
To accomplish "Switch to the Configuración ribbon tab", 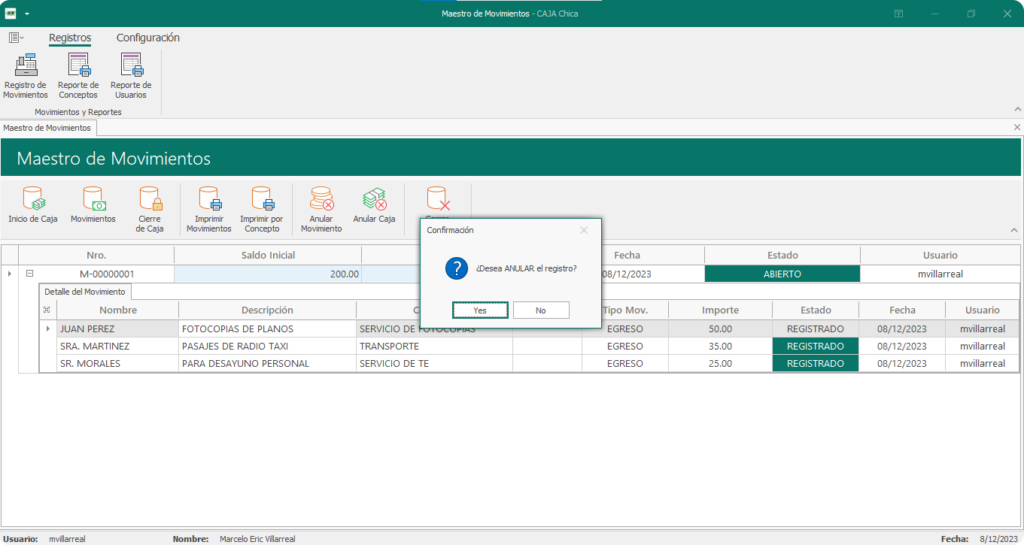I will click(148, 38).
